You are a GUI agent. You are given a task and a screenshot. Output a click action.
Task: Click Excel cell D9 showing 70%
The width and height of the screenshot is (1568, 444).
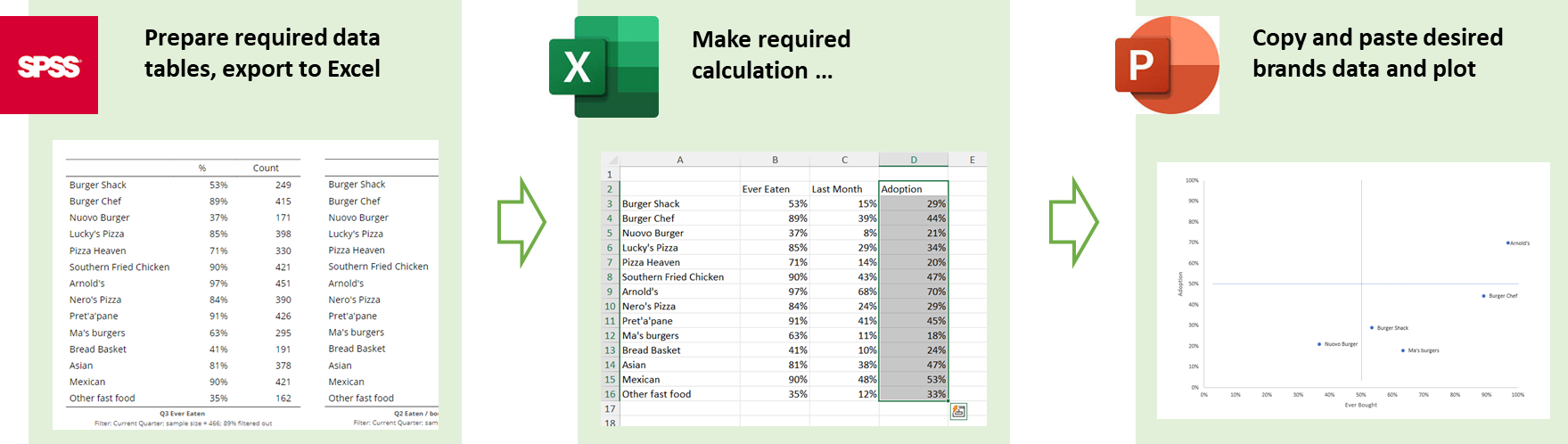click(x=914, y=292)
